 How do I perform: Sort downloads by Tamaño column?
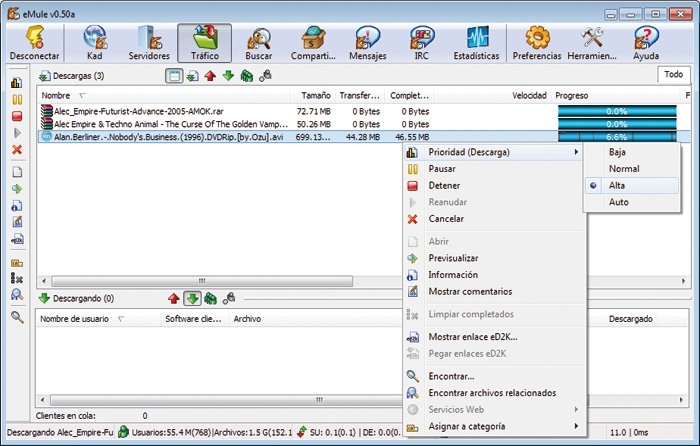(312, 96)
